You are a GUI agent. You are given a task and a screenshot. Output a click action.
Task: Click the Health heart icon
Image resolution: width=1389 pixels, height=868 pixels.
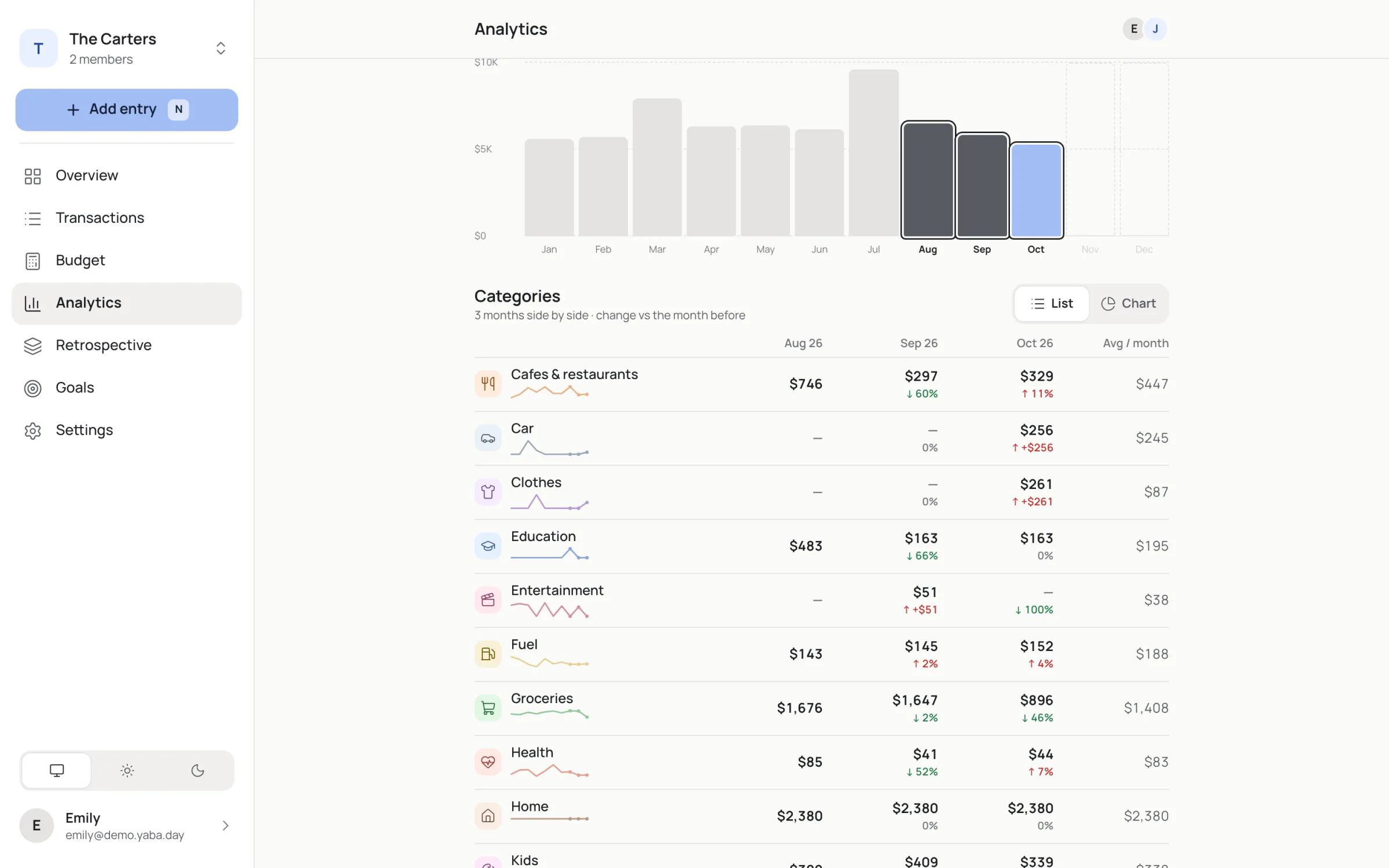pyautogui.click(x=488, y=762)
